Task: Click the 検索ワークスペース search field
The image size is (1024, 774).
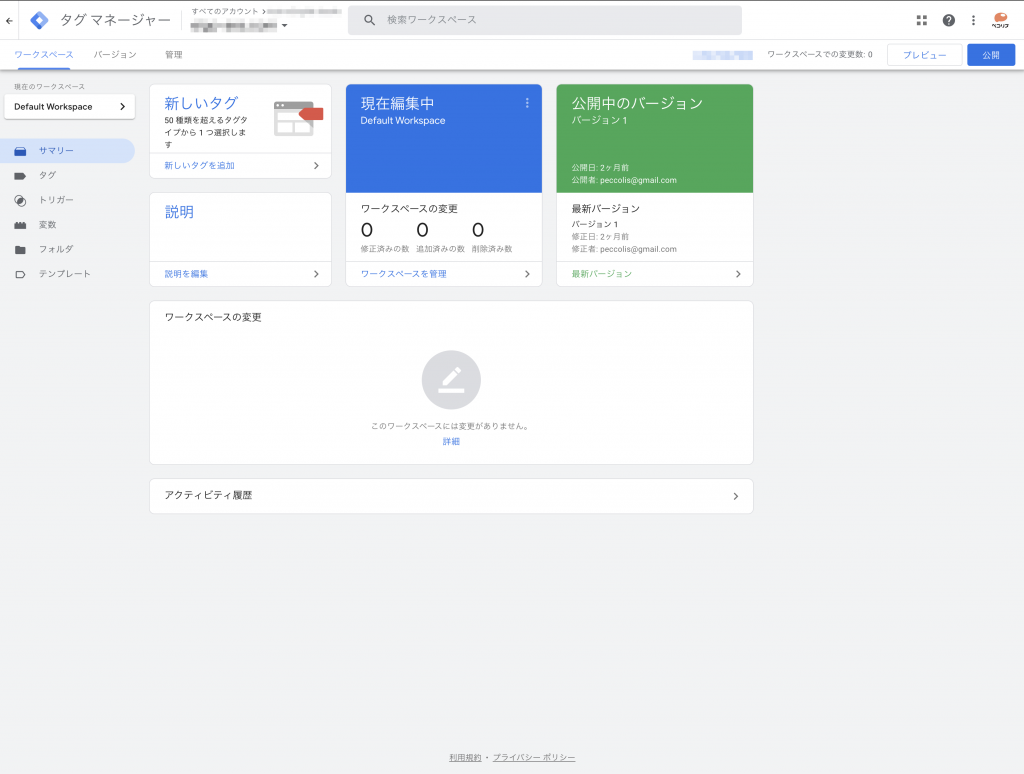Action: [x=545, y=20]
